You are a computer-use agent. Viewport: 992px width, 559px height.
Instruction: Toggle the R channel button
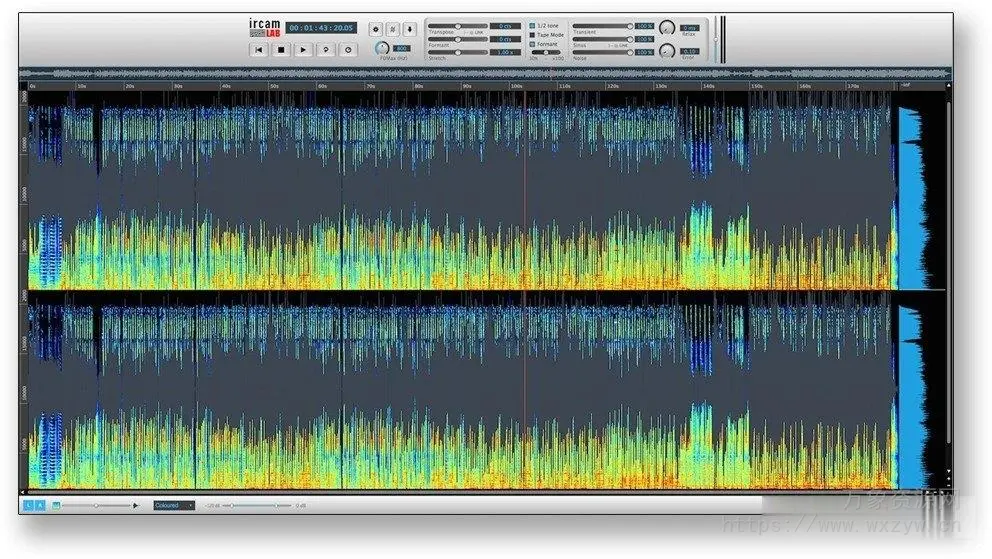39,505
